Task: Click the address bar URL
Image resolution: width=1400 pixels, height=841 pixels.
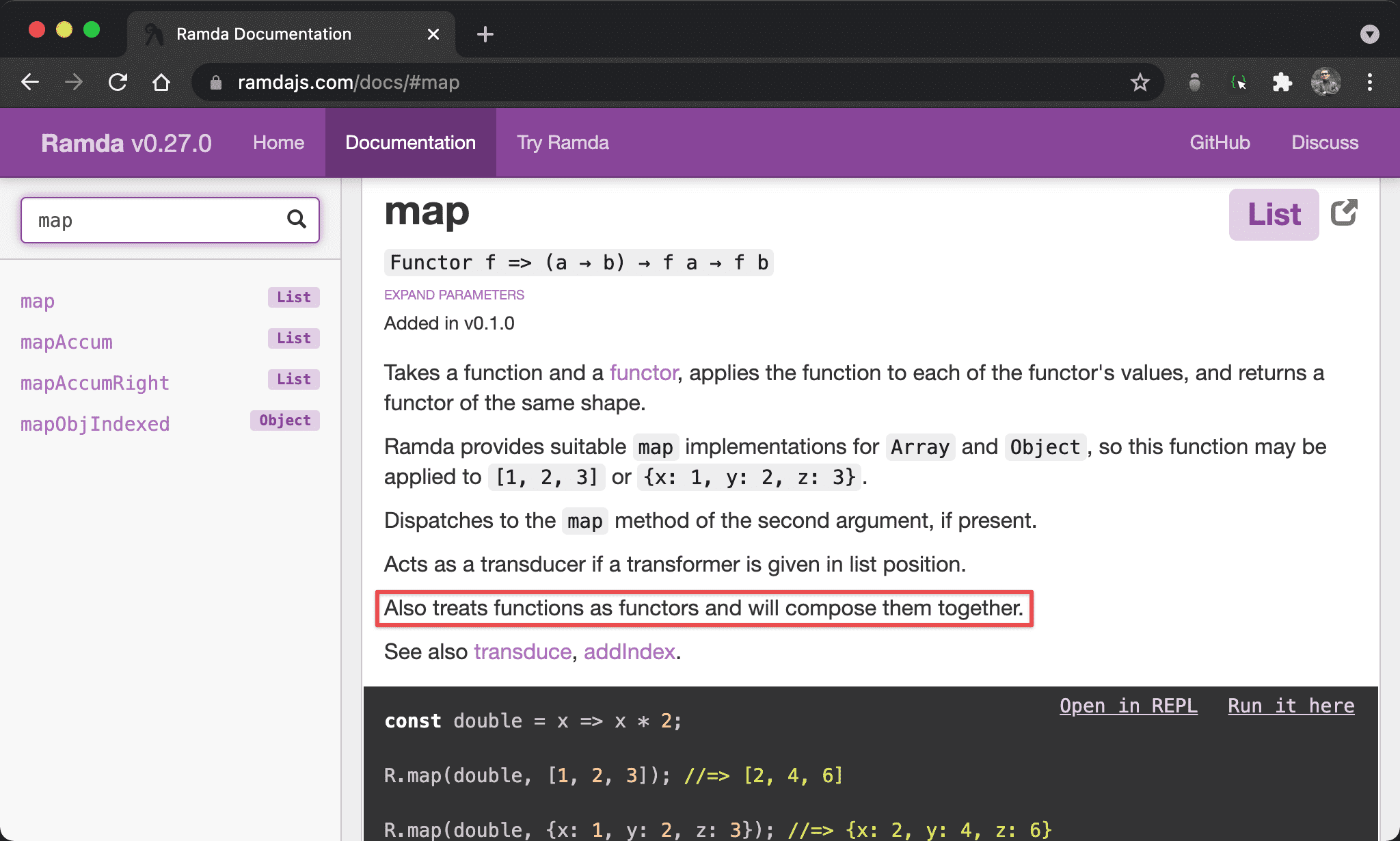Action: coord(349,83)
